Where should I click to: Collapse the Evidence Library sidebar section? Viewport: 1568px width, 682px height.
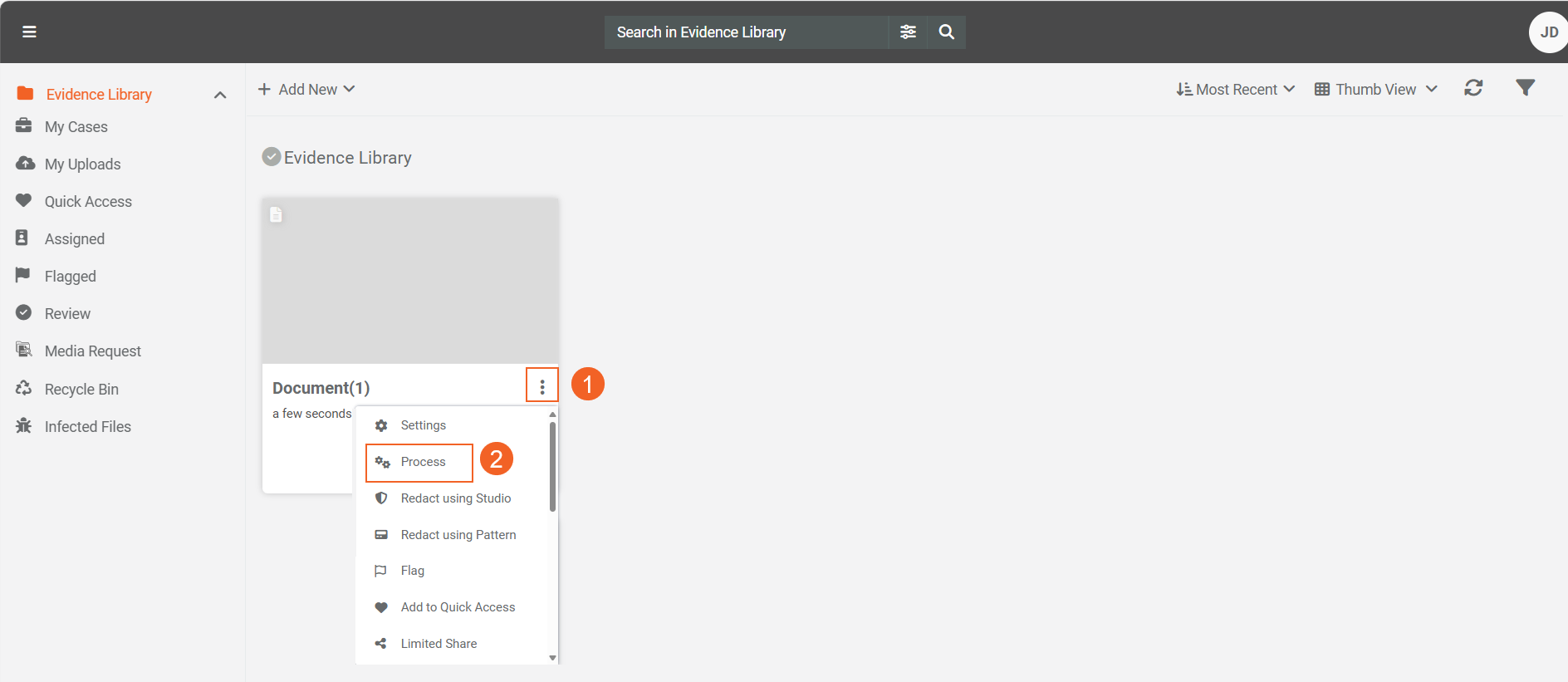pyautogui.click(x=220, y=95)
